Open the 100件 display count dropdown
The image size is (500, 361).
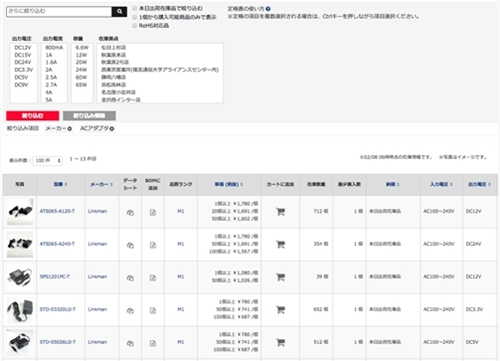(x=47, y=161)
